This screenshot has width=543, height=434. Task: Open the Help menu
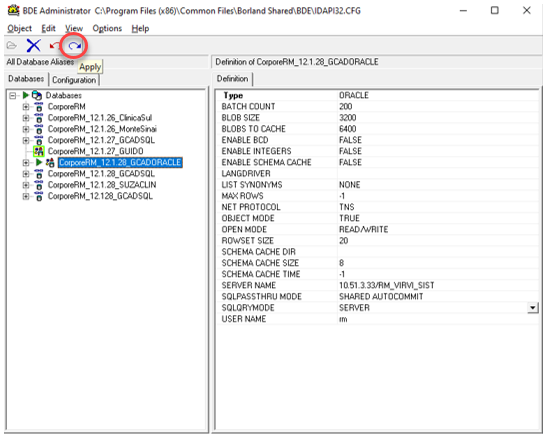[140, 28]
